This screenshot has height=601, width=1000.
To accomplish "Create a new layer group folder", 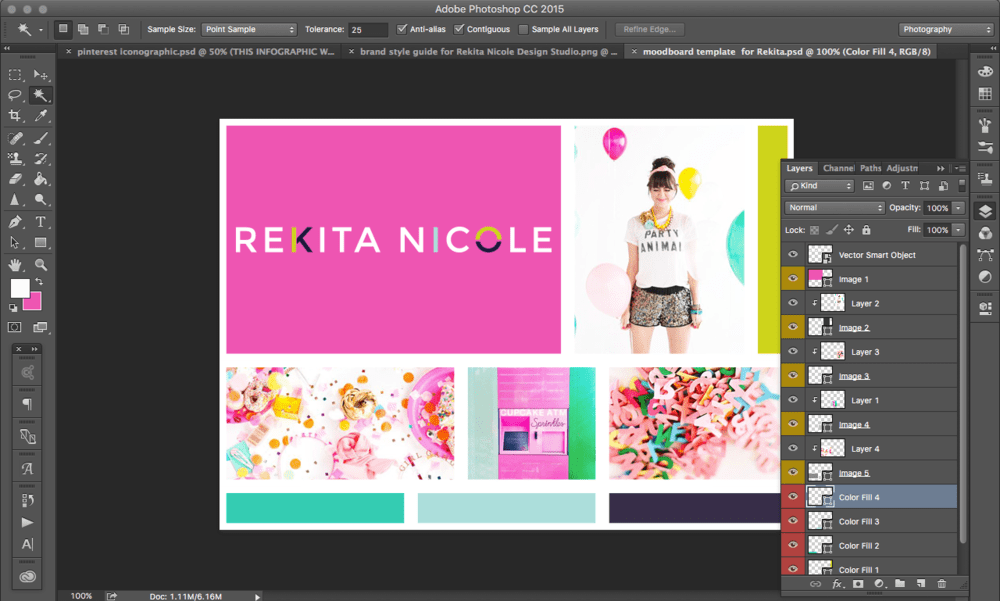I will [x=899, y=584].
